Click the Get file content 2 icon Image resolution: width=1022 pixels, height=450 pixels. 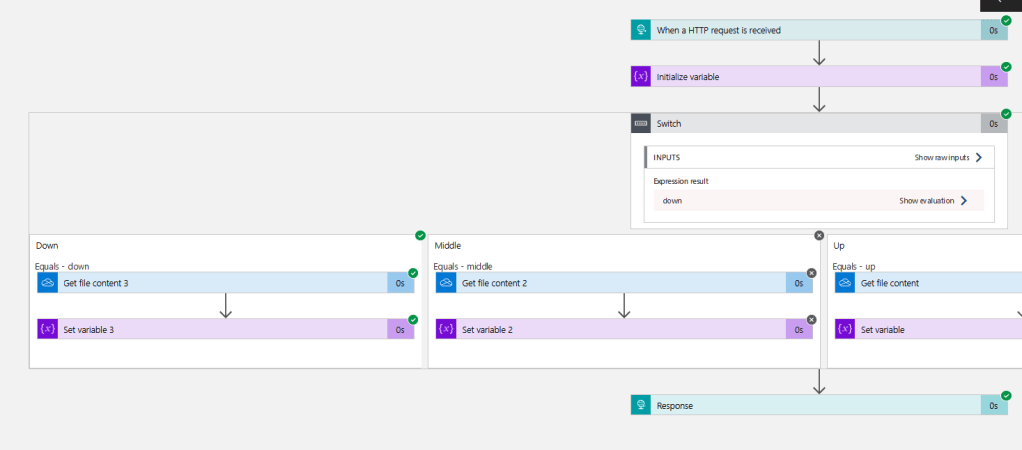446,283
